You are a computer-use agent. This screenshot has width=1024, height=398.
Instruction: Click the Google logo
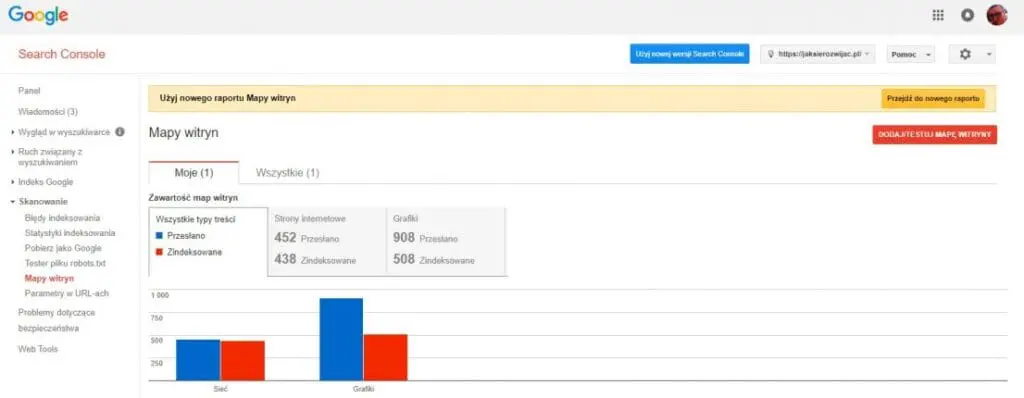(39, 15)
